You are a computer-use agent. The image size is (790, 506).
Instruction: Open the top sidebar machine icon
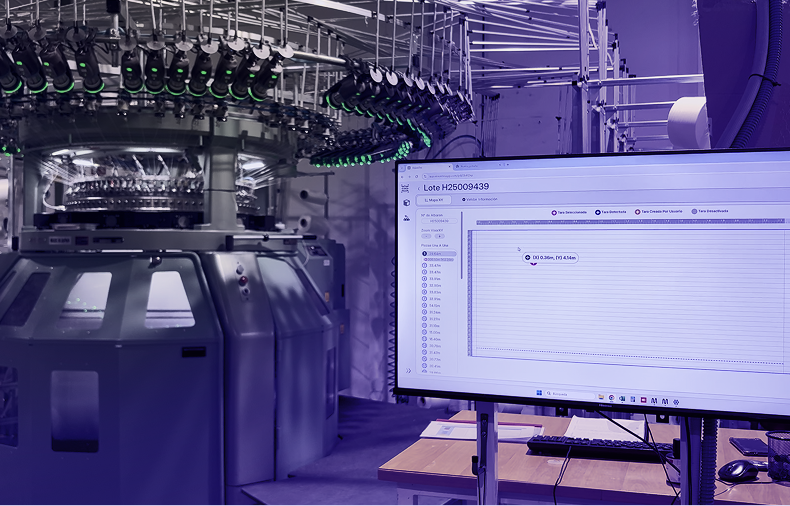coord(405,187)
